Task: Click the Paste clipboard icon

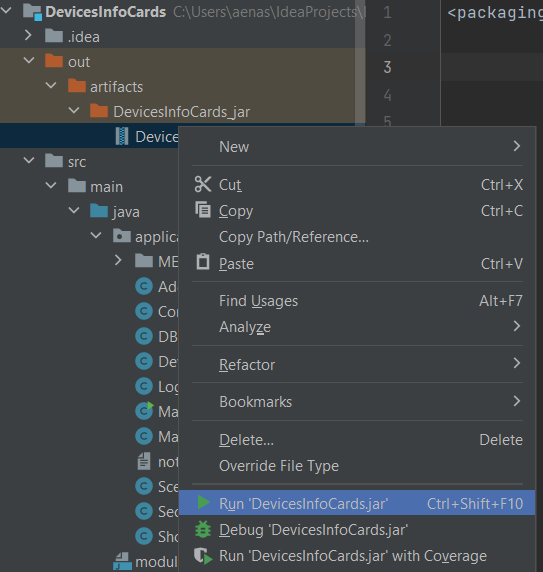Action: pyautogui.click(x=203, y=262)
